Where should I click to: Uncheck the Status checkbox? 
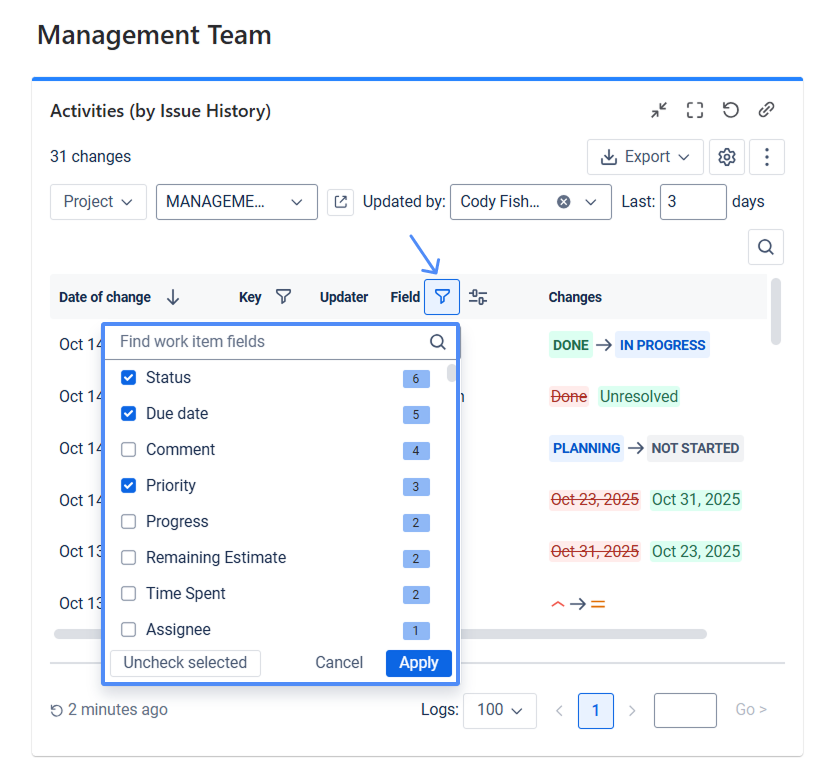coord(129,378)
